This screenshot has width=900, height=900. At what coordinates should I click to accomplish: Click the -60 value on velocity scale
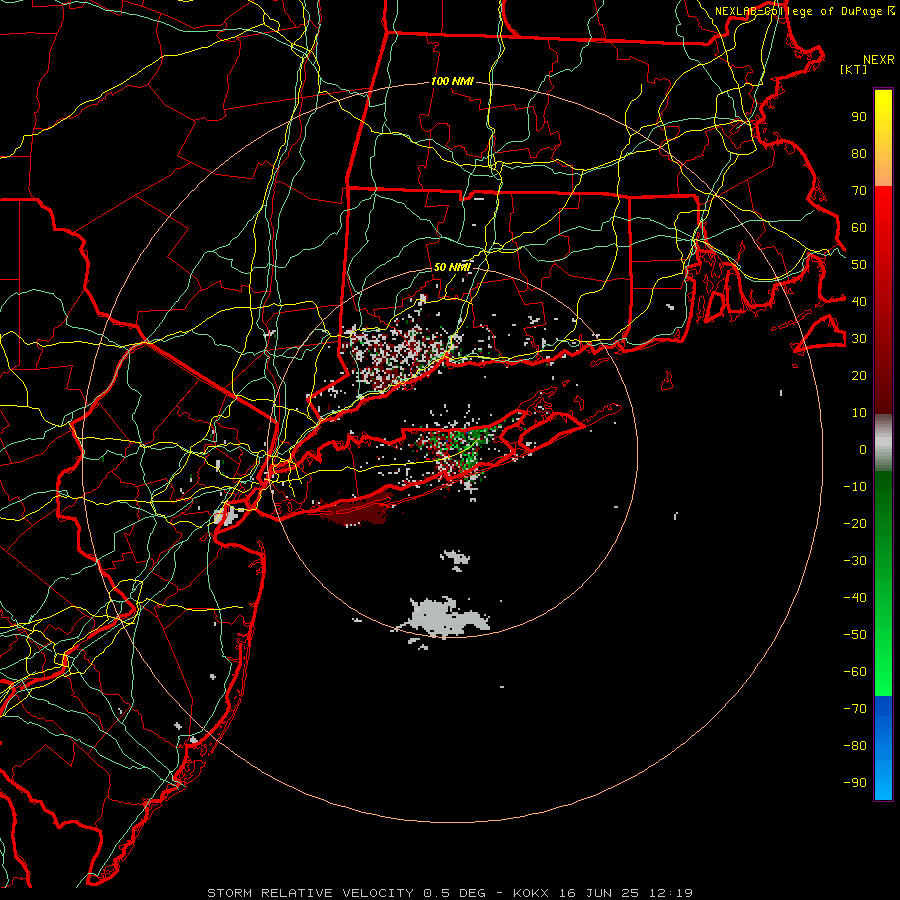855,672
